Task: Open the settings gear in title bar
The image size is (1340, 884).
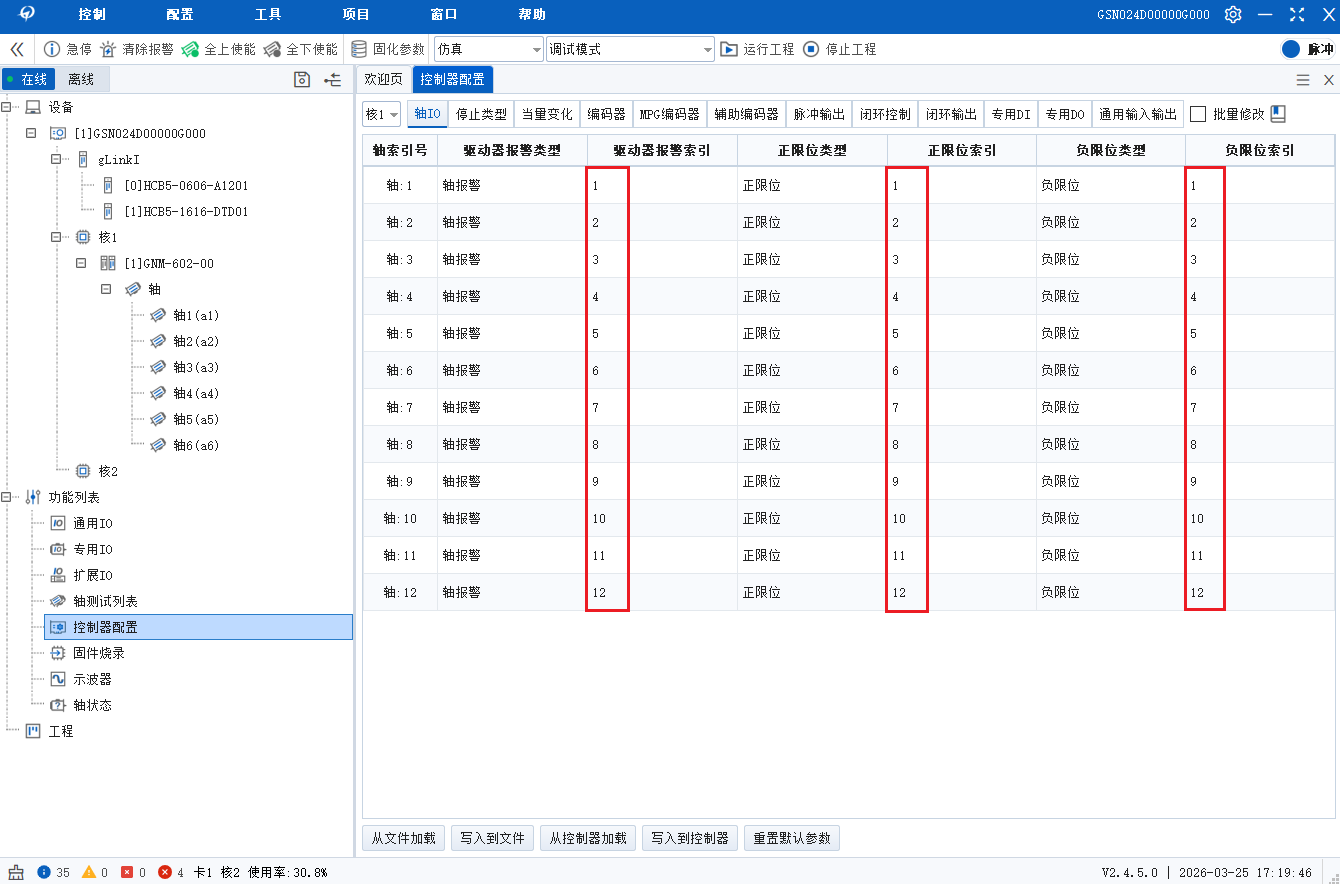Action: pyautogui.click(x=1233, y=14)
